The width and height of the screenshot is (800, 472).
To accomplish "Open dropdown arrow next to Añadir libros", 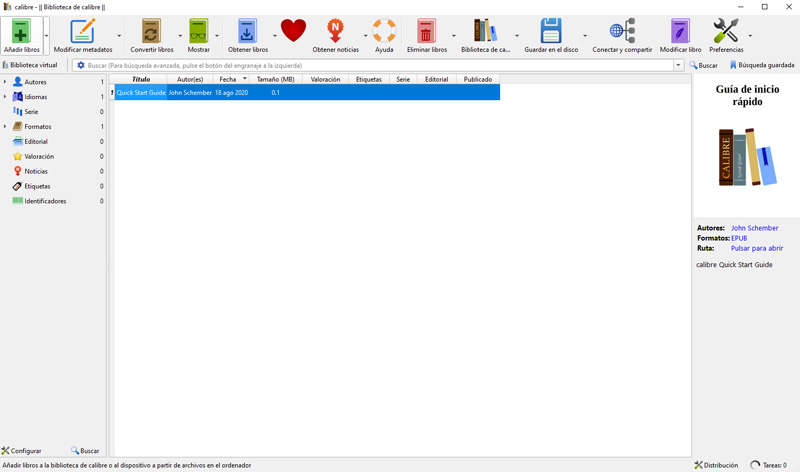I will tap(46, 36).
